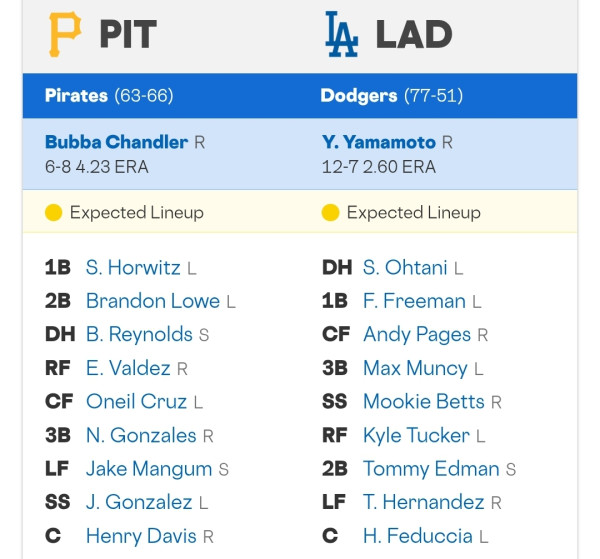Open S. Ohtani player page
Viewport: 600px width, 559px height.
coord(405,267)
